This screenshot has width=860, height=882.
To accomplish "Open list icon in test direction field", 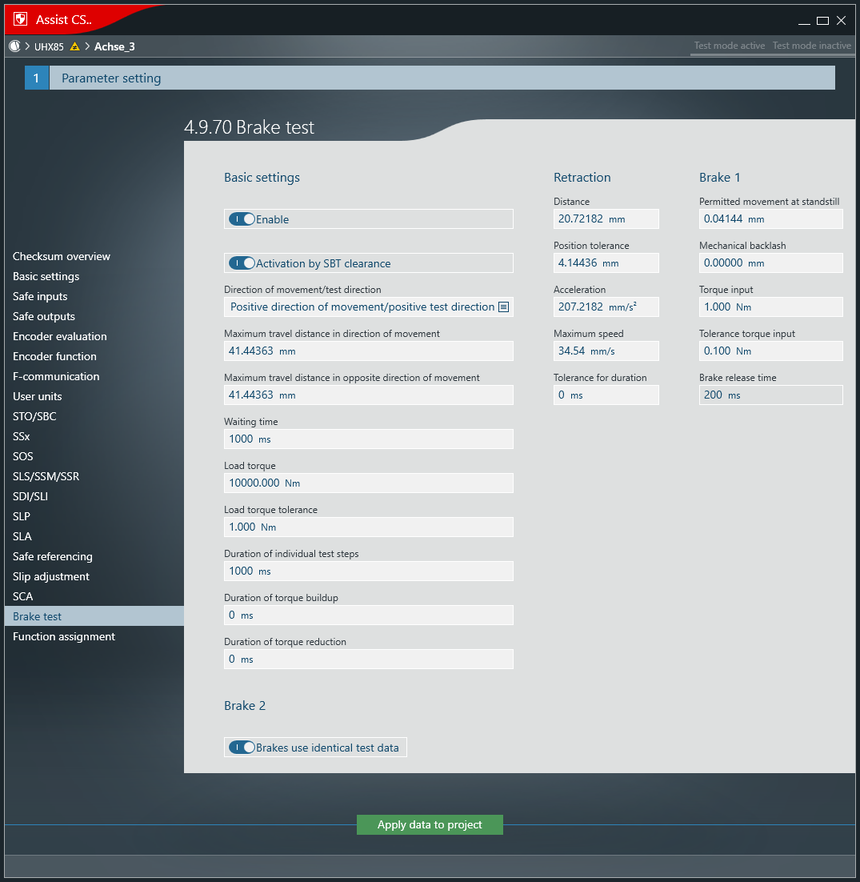I will click(x=504, y=307).
